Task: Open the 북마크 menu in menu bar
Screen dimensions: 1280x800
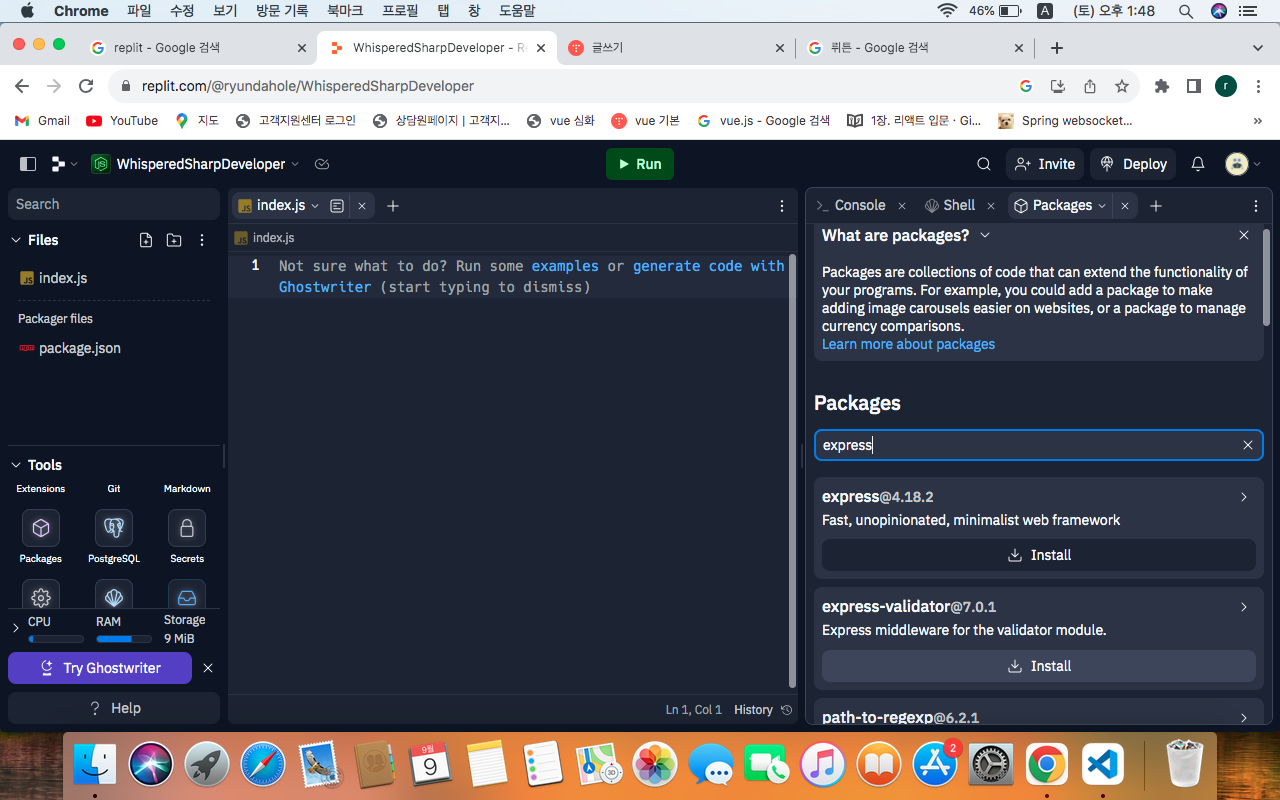Action: 345,11
